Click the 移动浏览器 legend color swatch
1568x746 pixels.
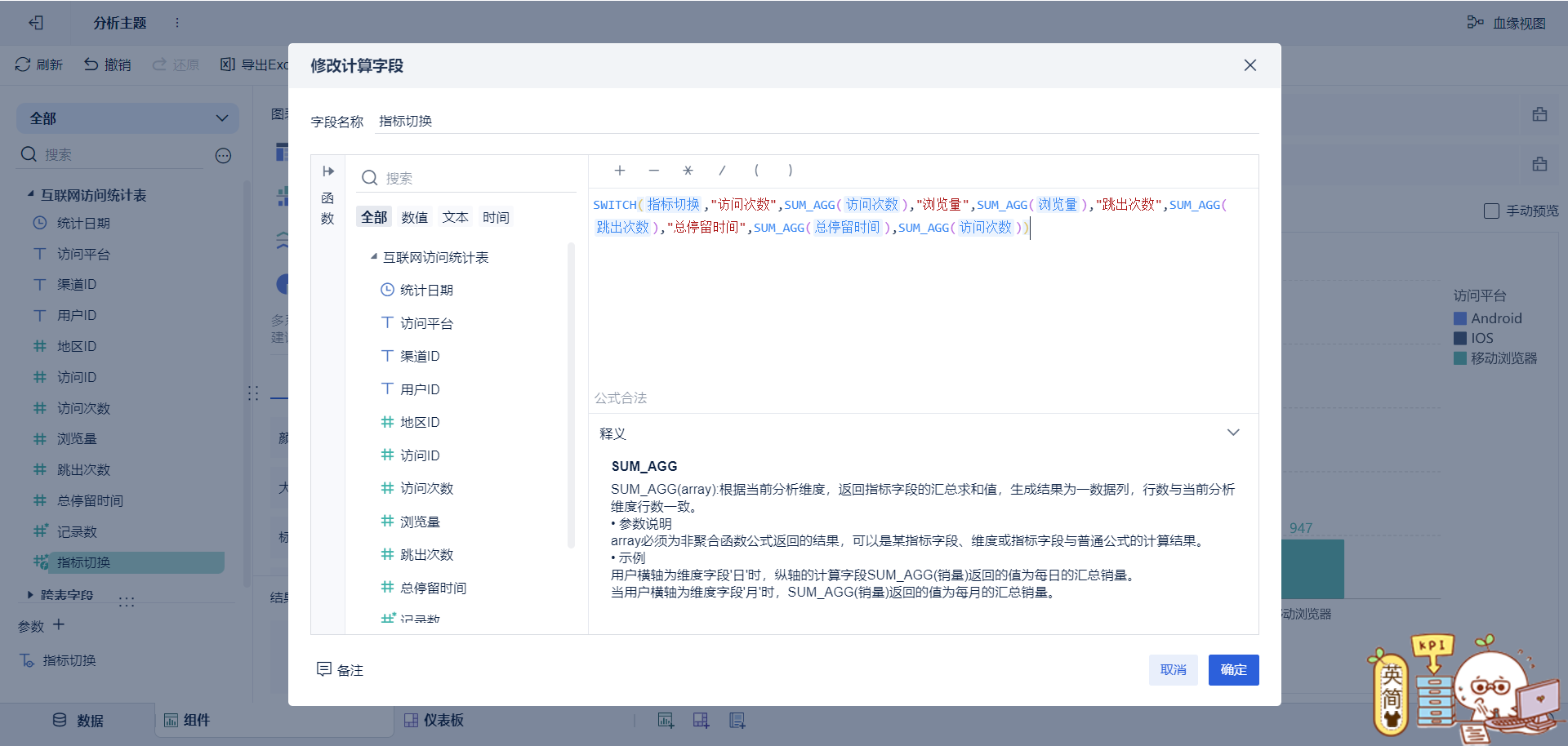click(1460, 358)
